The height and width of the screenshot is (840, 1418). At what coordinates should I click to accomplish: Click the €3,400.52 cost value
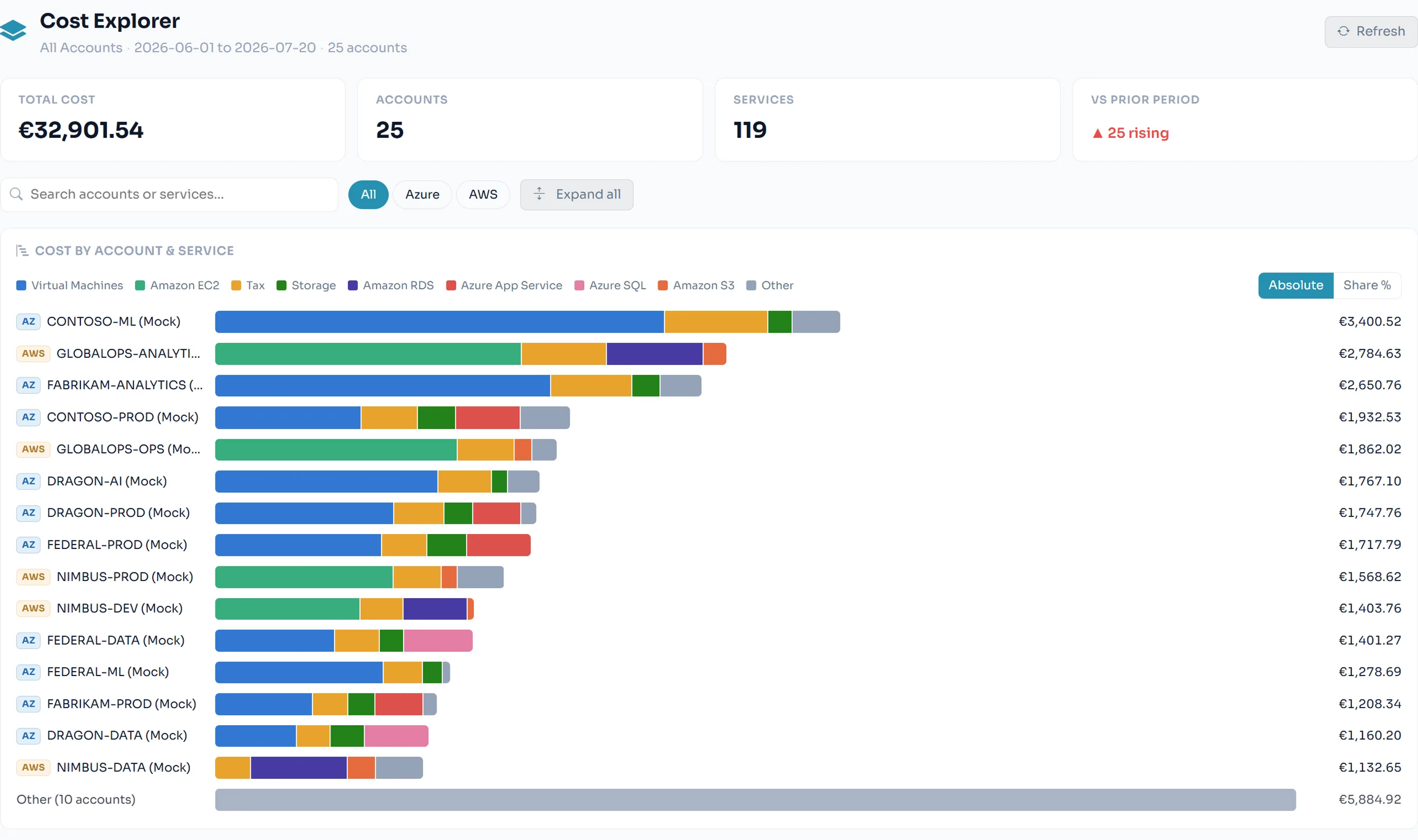pos(1370,322)
